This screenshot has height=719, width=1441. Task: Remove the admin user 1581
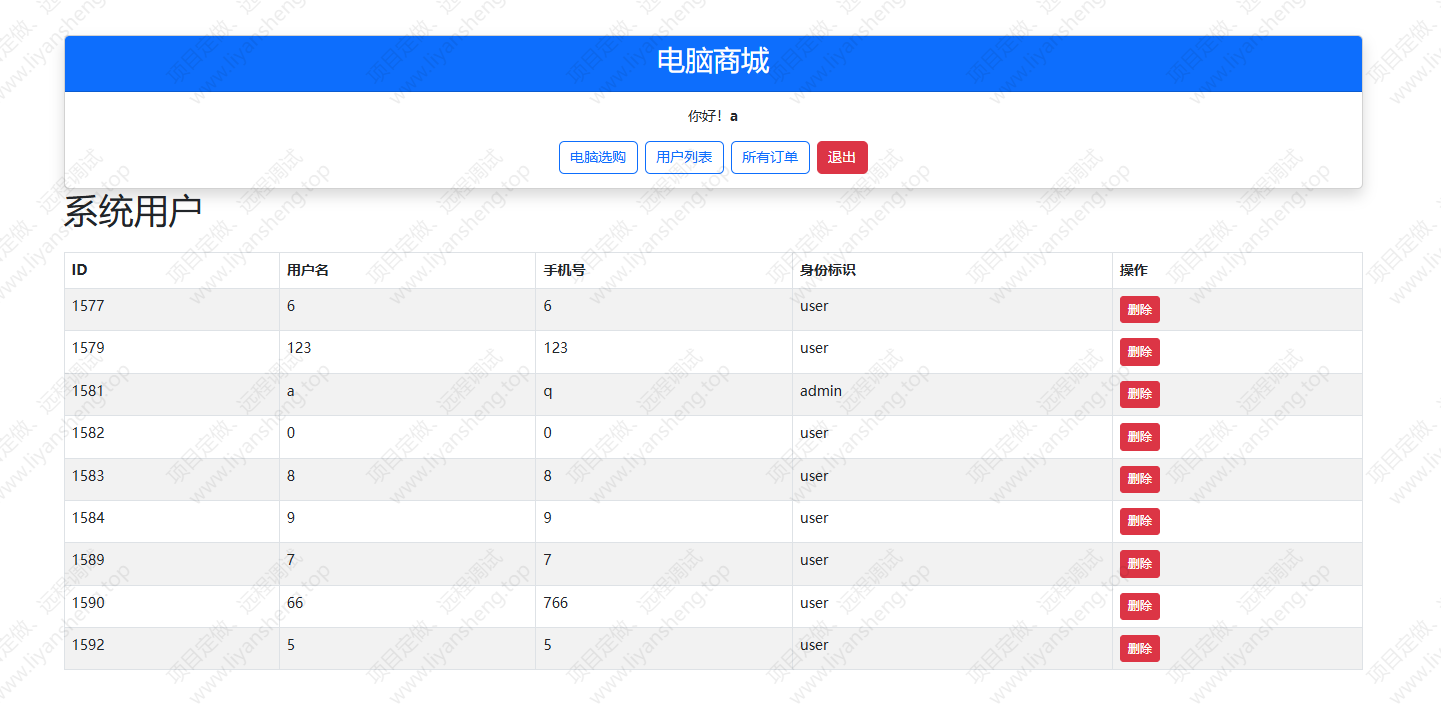tap(1139, 394)
